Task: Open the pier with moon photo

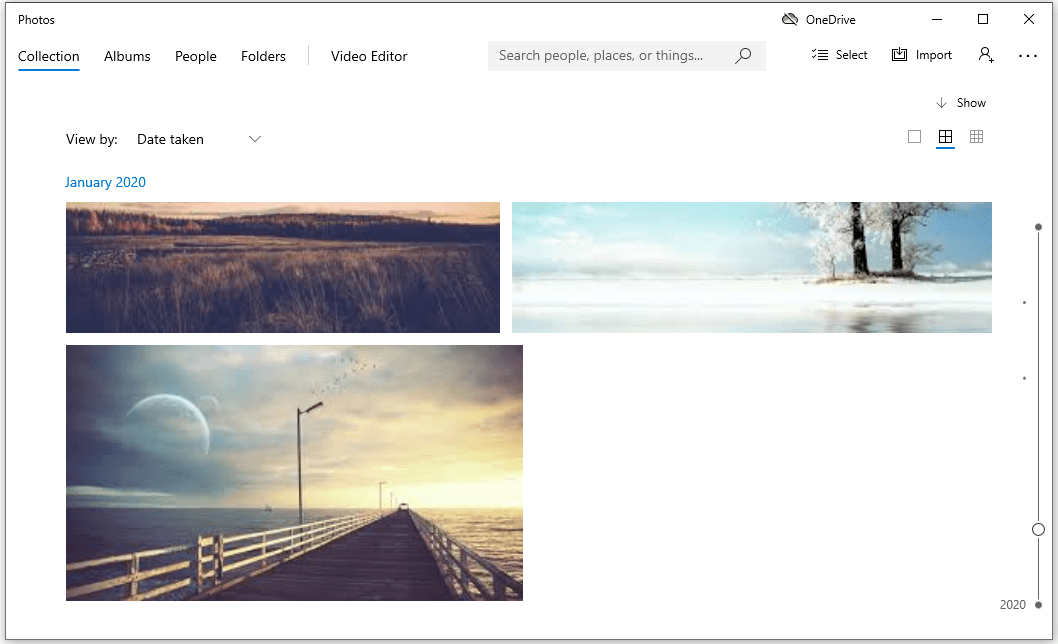Action: pyautogui.click(x=294, y=473)
